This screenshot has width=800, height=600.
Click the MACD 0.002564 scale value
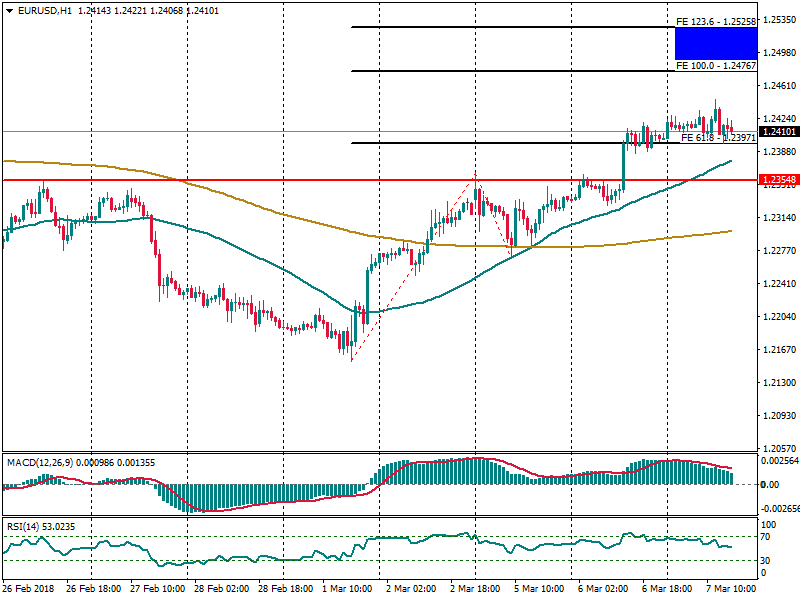pyautogui.click(x=780, y=460)
